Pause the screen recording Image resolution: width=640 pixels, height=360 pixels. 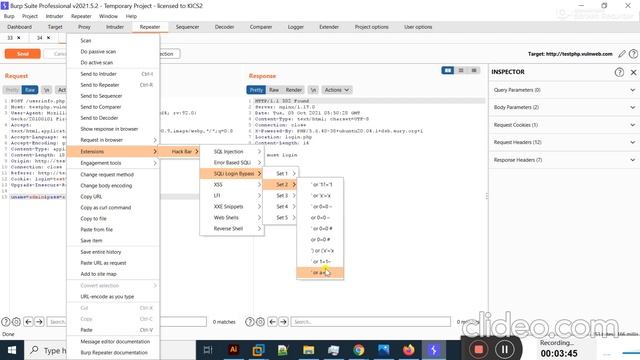(504, 350)
